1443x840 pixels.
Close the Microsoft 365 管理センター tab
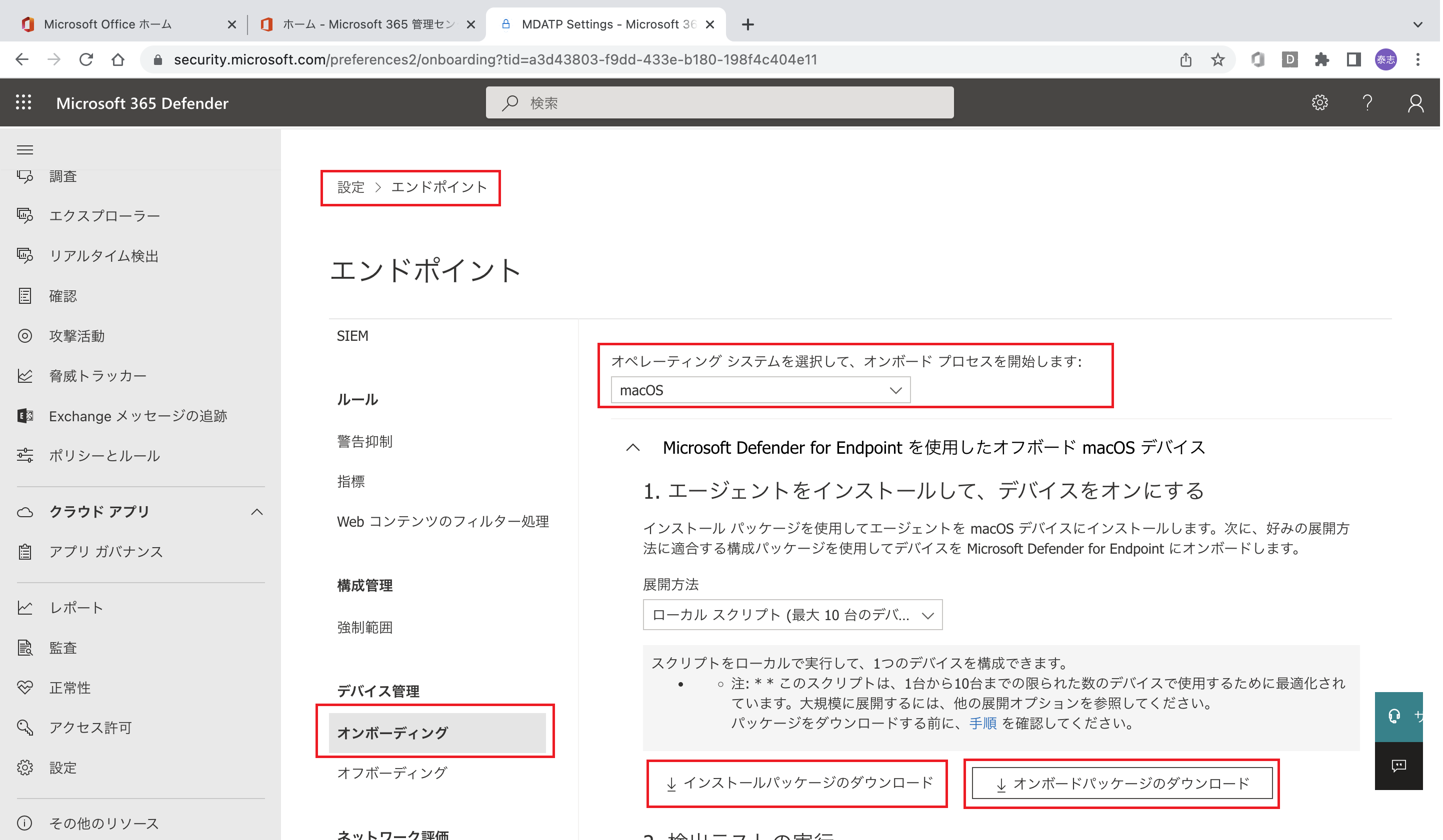[x=471, y=24]
